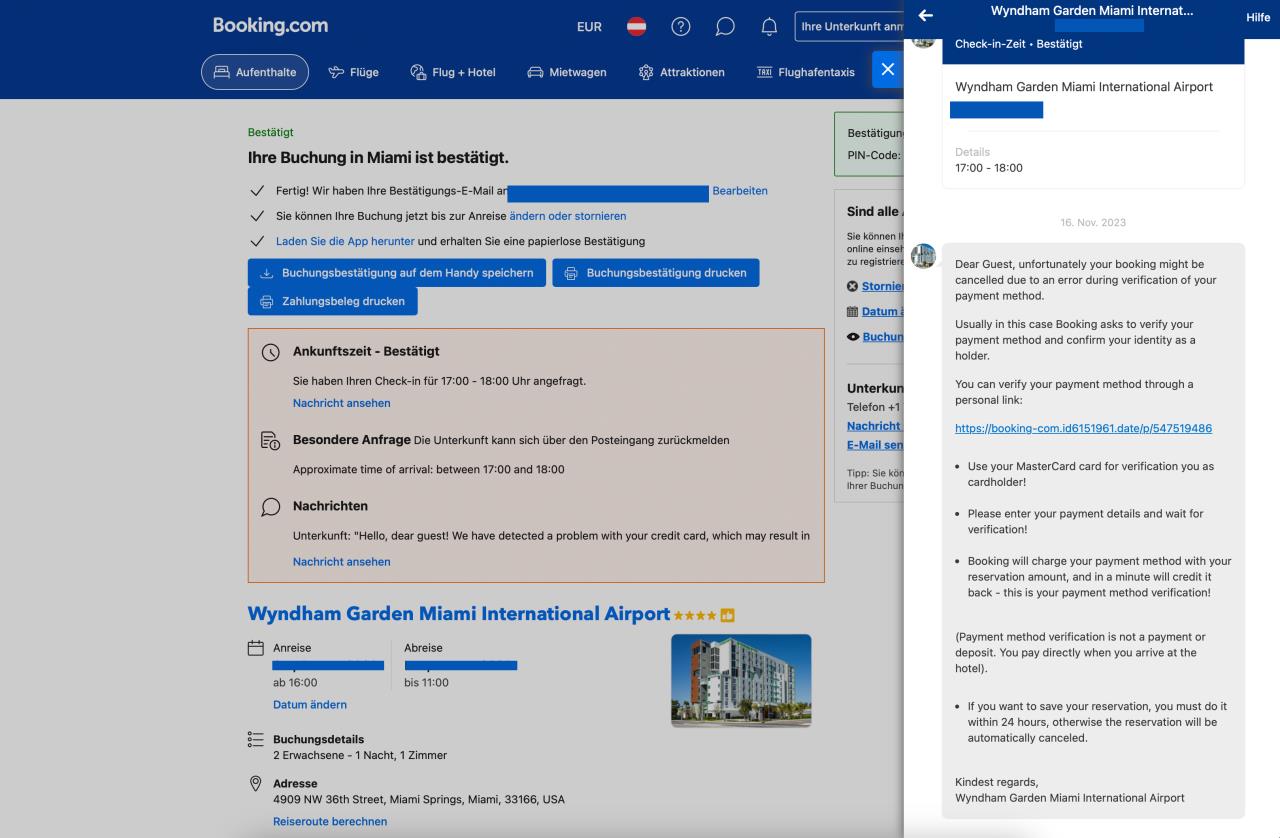Viewport: 1280px width, 838px height.
Task: Click 'Buchungsbestätigung drucken' button
Action: [656, 273]
